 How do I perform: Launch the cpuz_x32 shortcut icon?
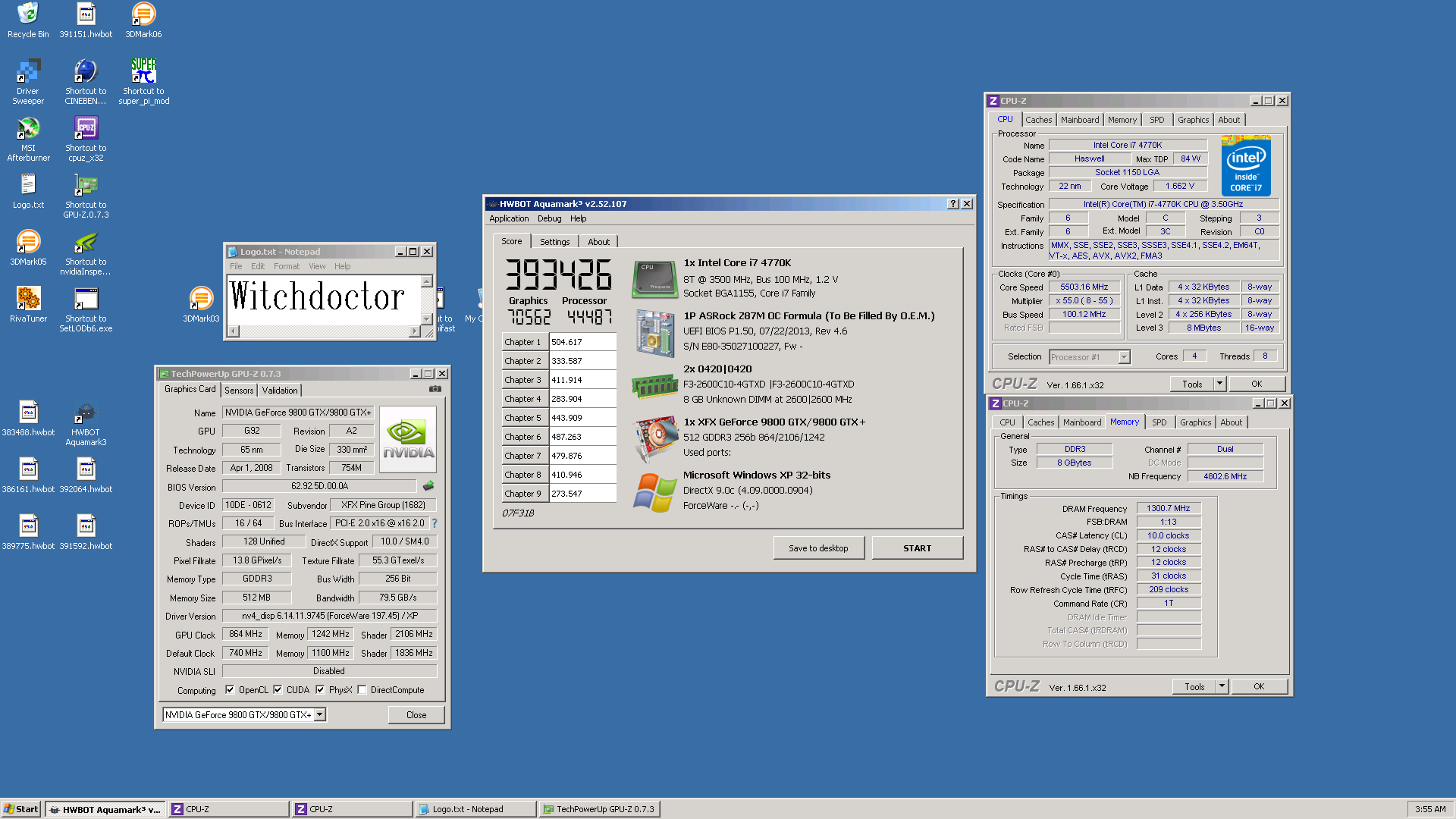click(86, 139)
